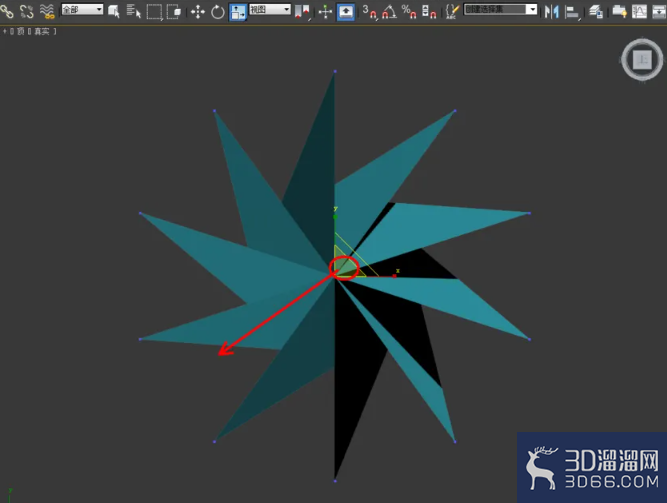Screen dimensions: 667x503
Task: Open the Layer Manager icon
Action: (x=596, y=11)
